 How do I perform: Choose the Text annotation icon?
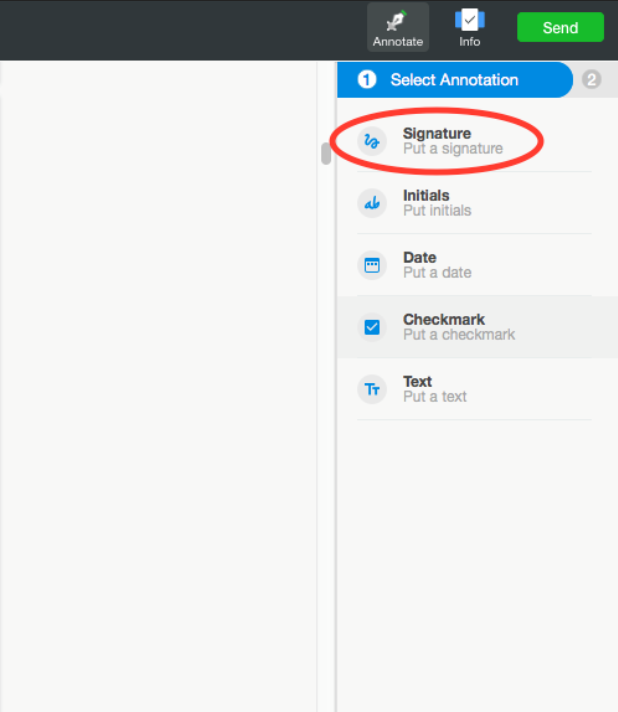[372, 389]
